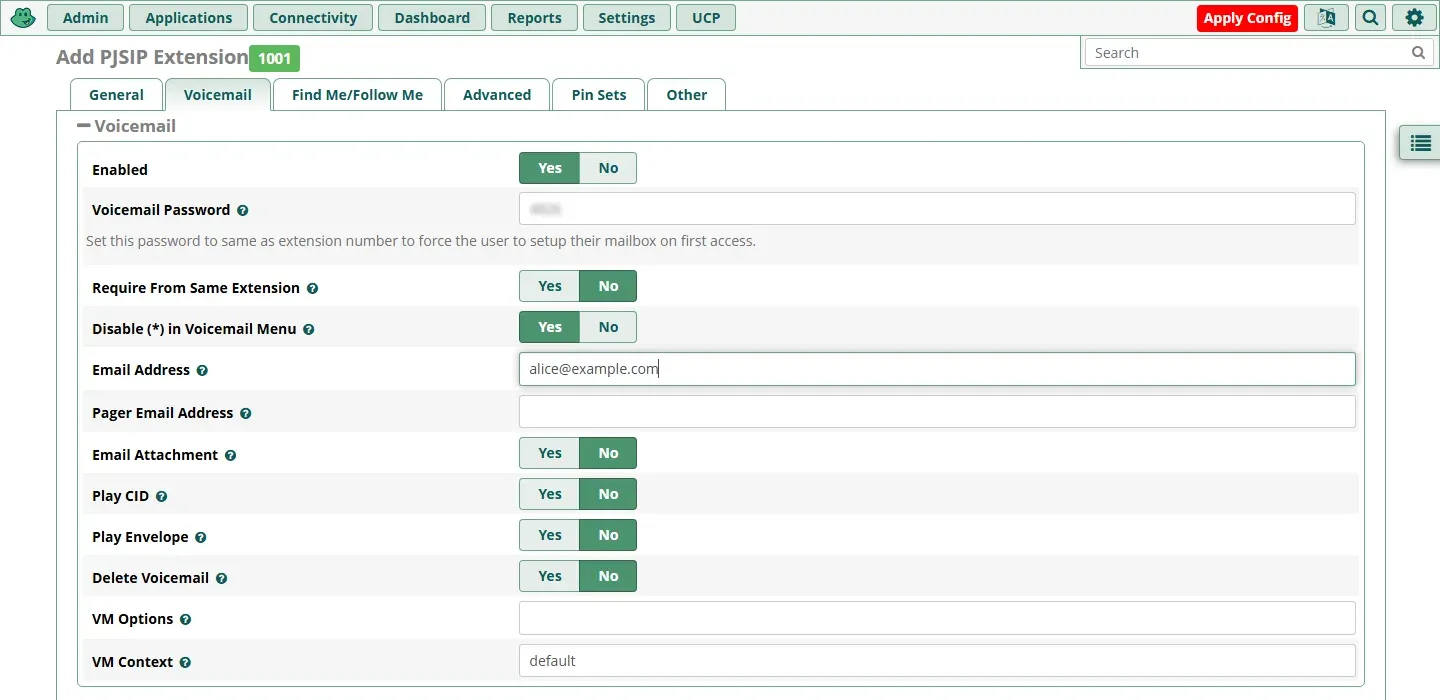Show help for Play Envelope
Screen dimensions: 1440x700
tap(201, 537)
